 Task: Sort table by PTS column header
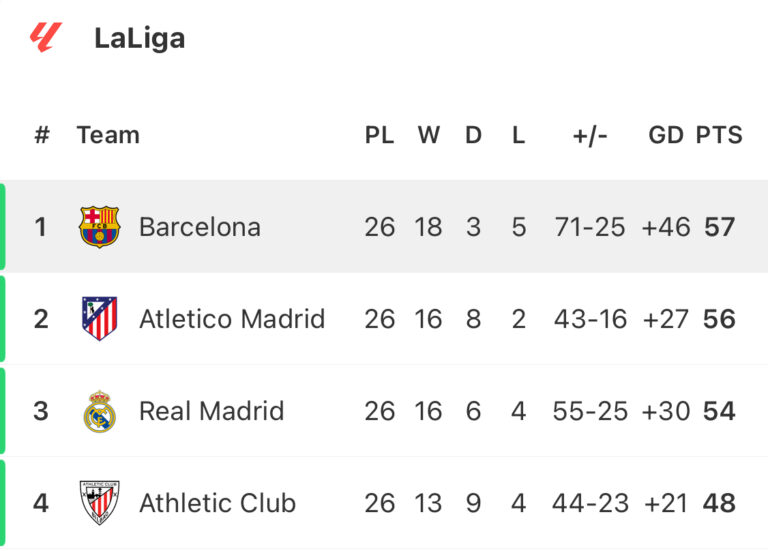point(719,135)
